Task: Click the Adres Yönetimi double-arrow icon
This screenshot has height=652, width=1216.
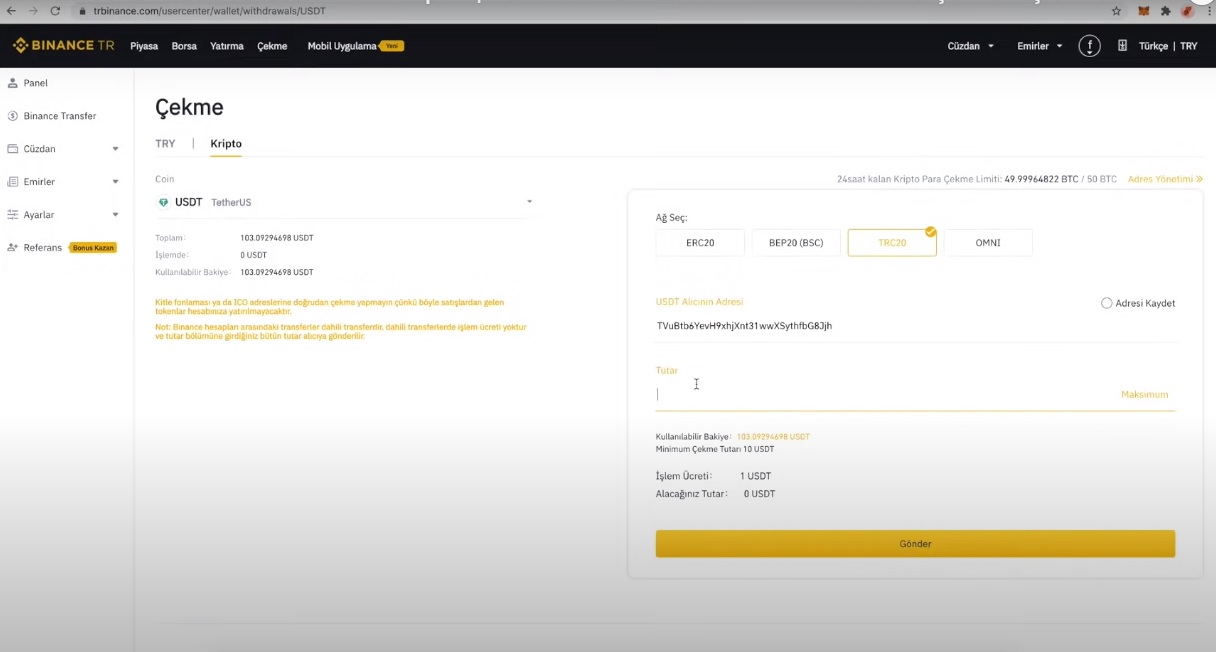Action: point(1199,179)
